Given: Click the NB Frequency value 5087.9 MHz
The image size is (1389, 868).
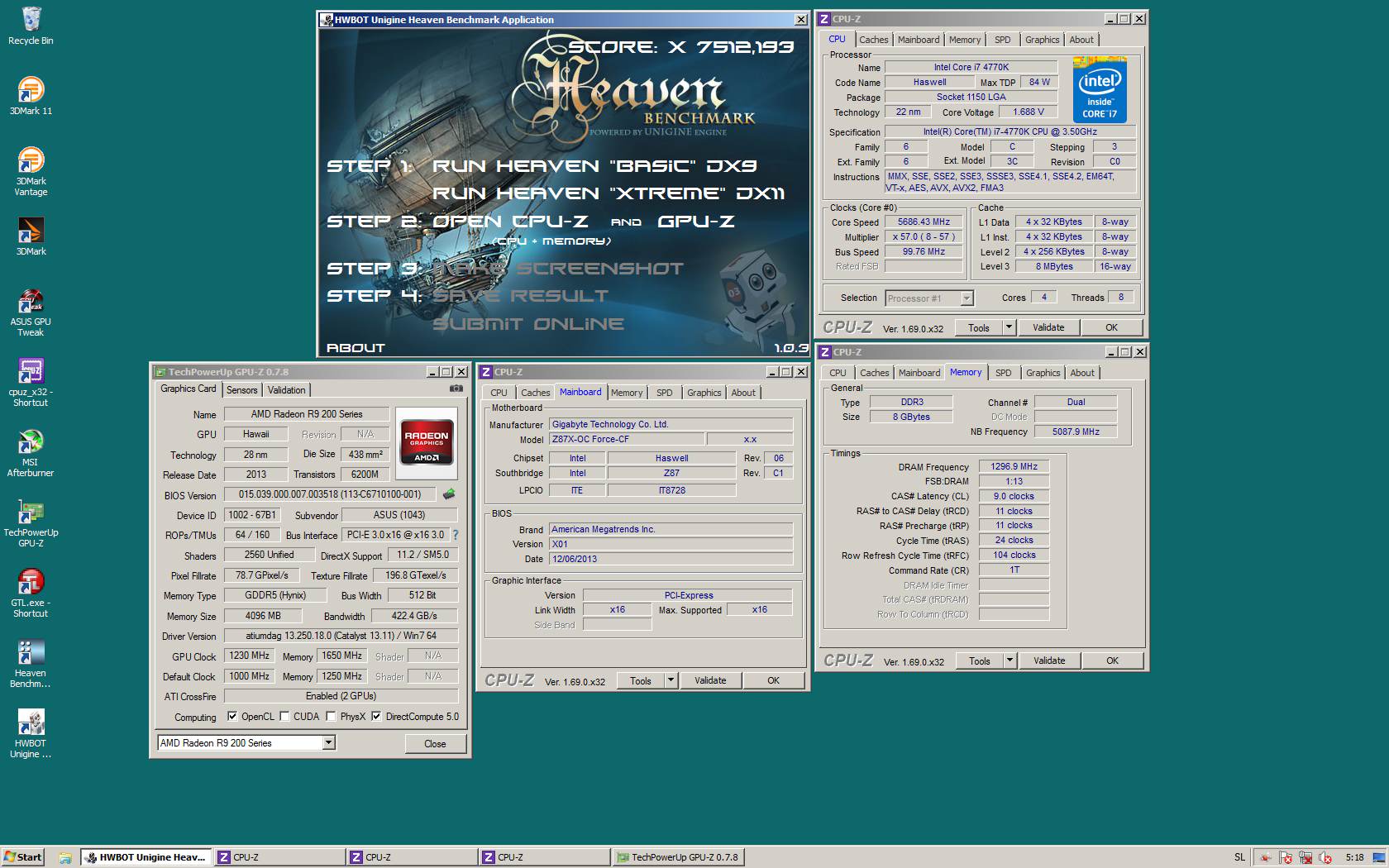Looking at the screenshot, I should [x=1076, y=432].
